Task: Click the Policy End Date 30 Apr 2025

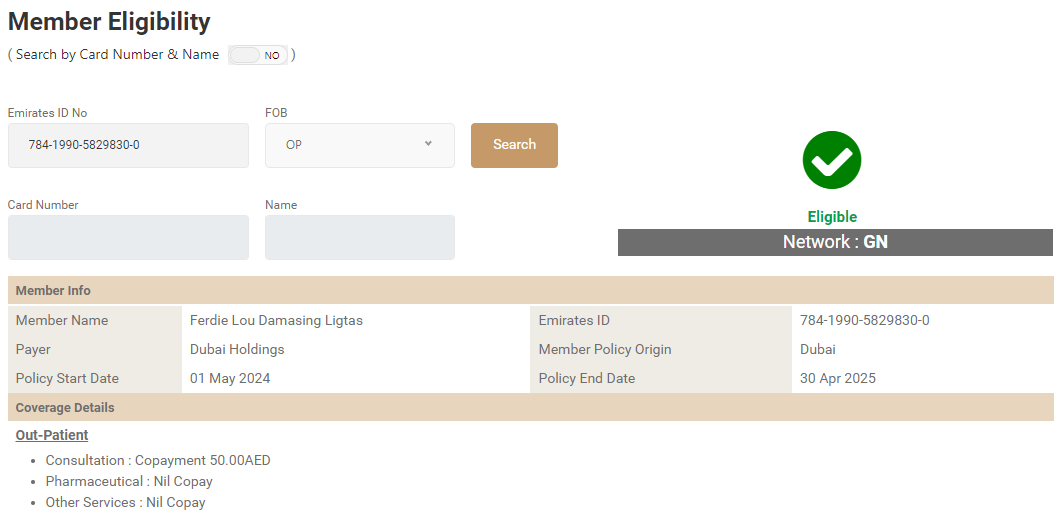Action: tap(838, 378)
